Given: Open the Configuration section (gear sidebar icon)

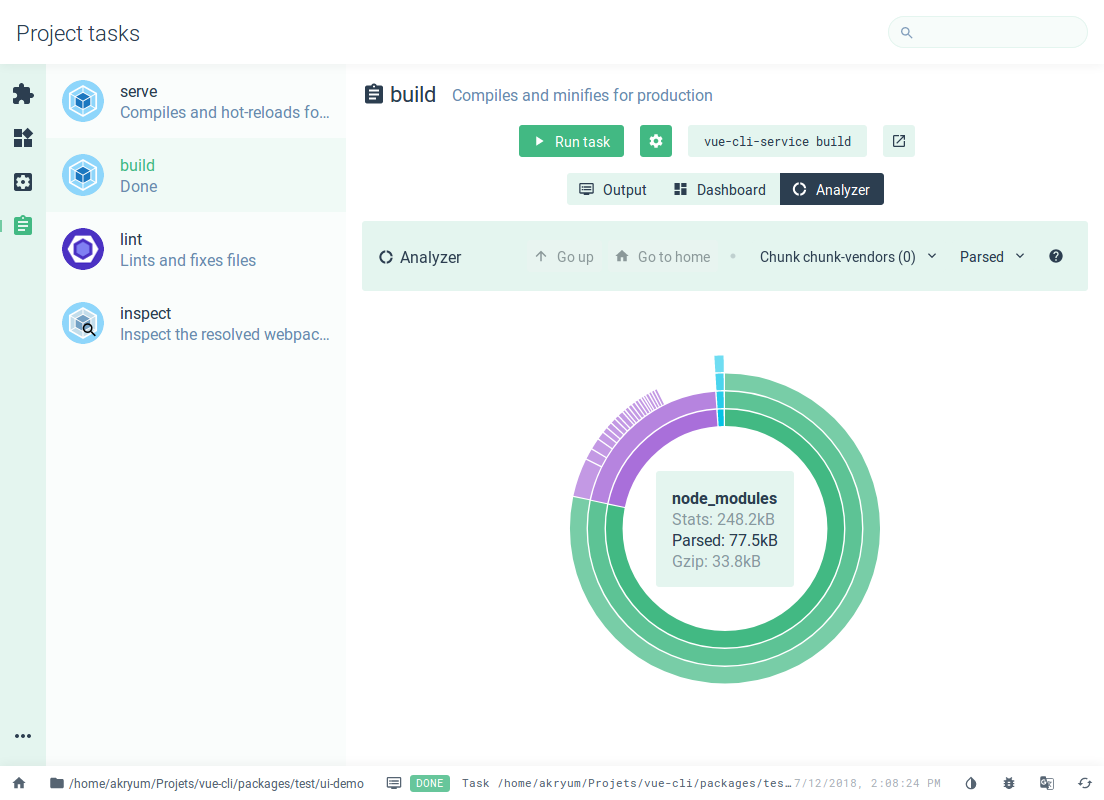Looking at the screenshot, I should pyautogui.click(x=22, y=182).
